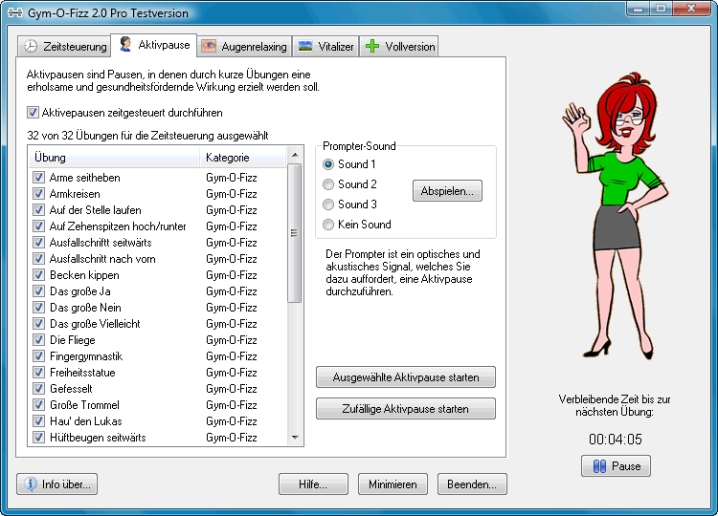The image size is (718, 516).
Task: Click the scroll up arrow of the exercise list
Action: pos(294,156)
